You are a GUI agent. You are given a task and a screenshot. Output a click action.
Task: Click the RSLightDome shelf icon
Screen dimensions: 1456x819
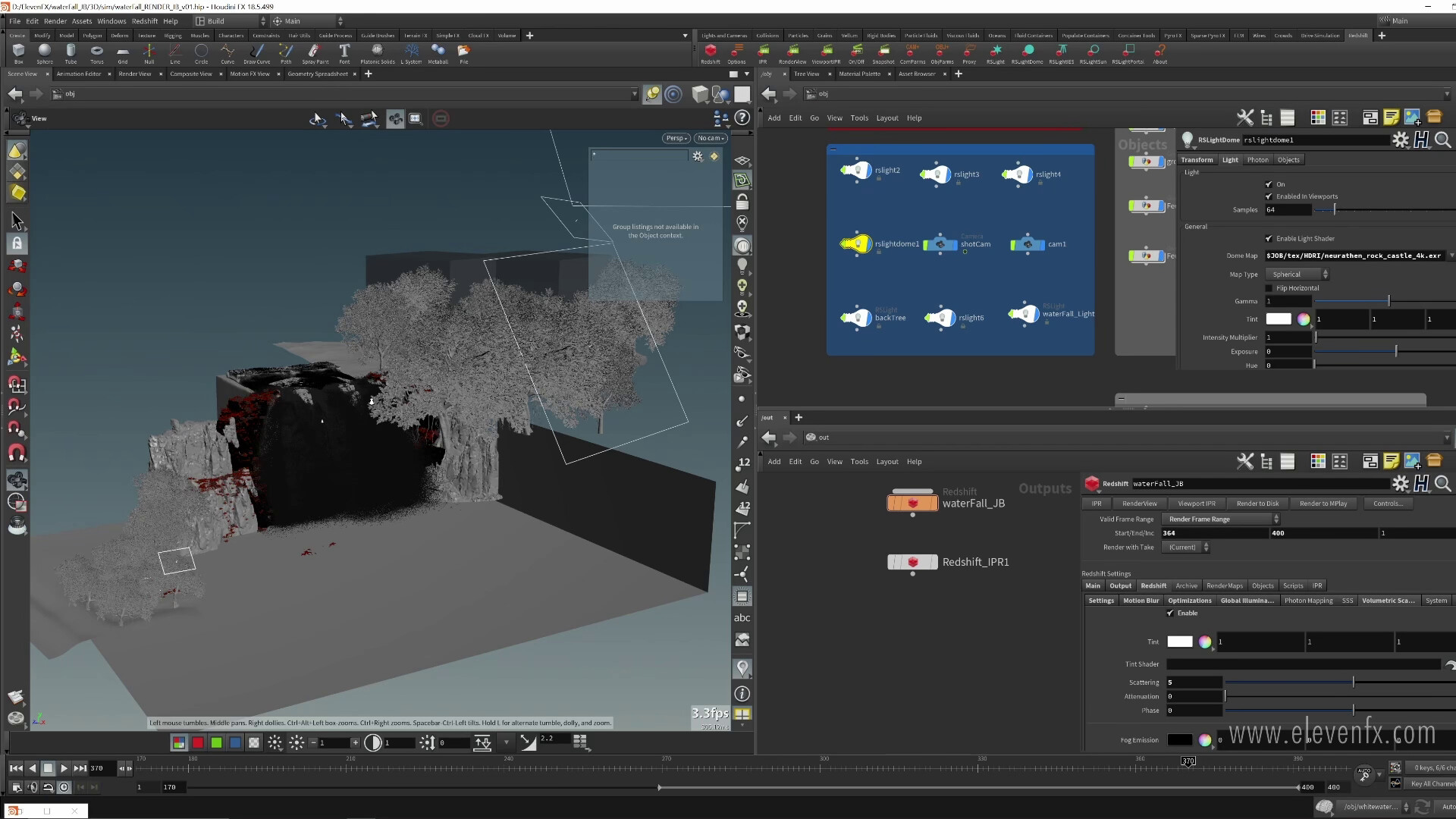(x=1028, y=52)
